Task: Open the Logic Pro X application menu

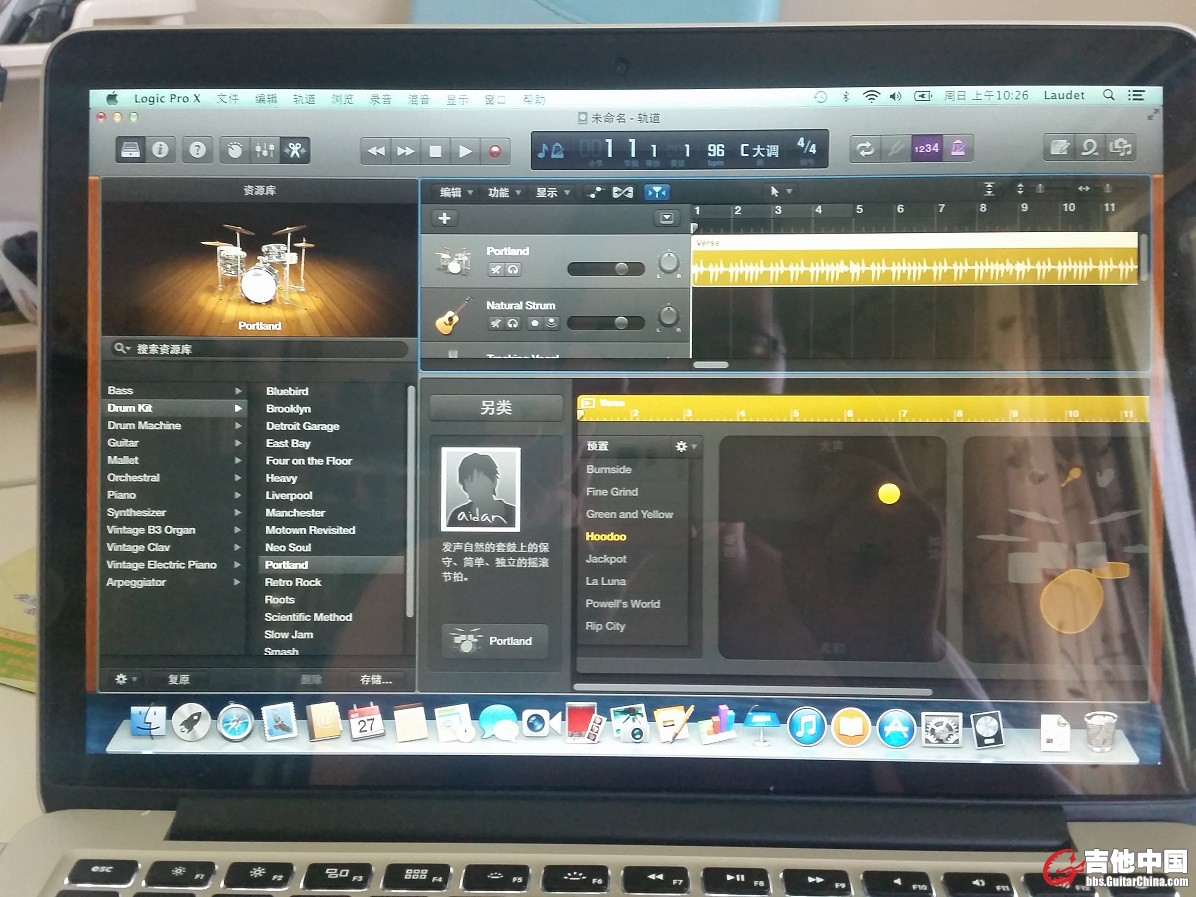Action: 167,98
